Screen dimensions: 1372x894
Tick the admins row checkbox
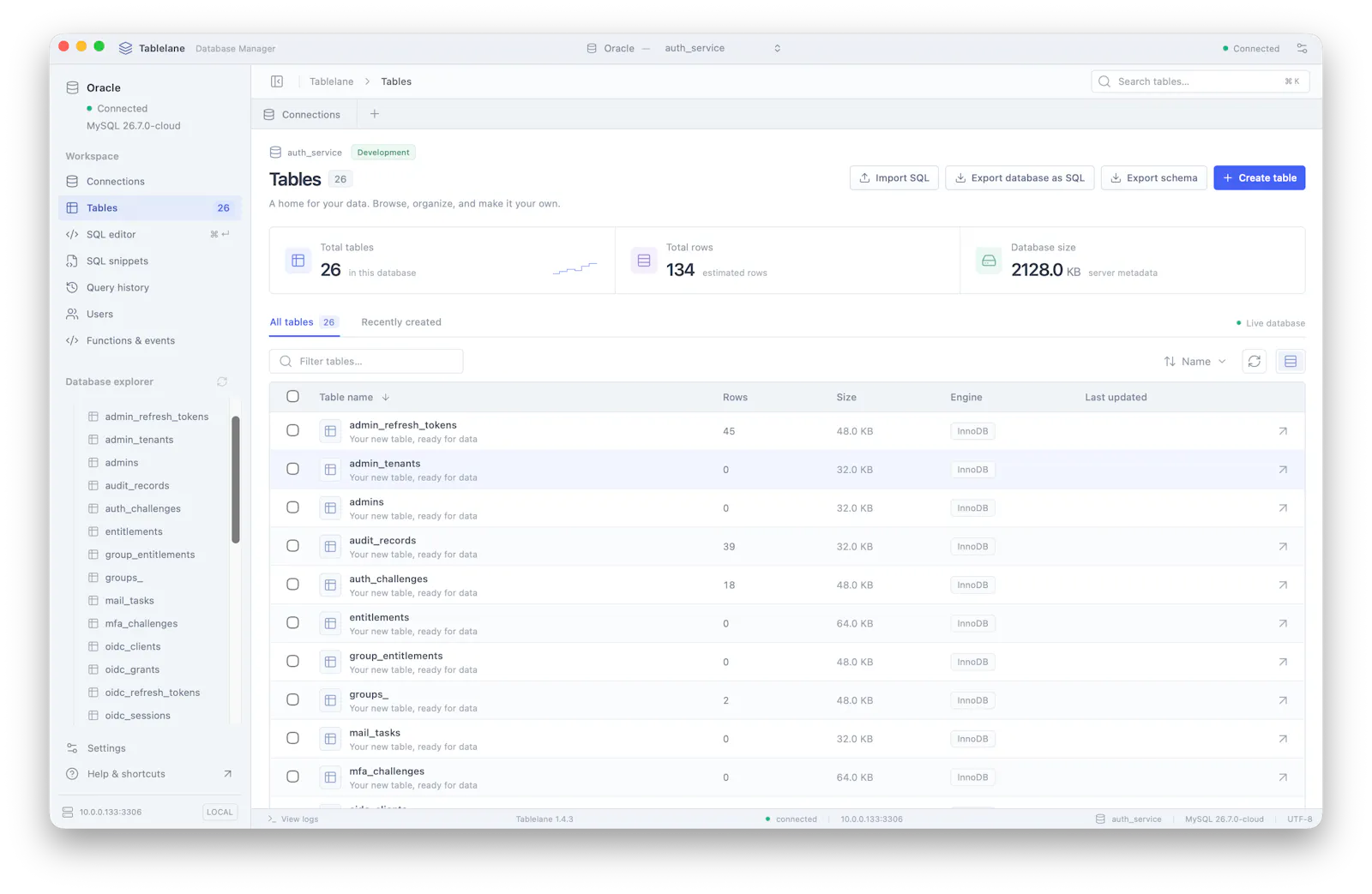click(293, 507)
